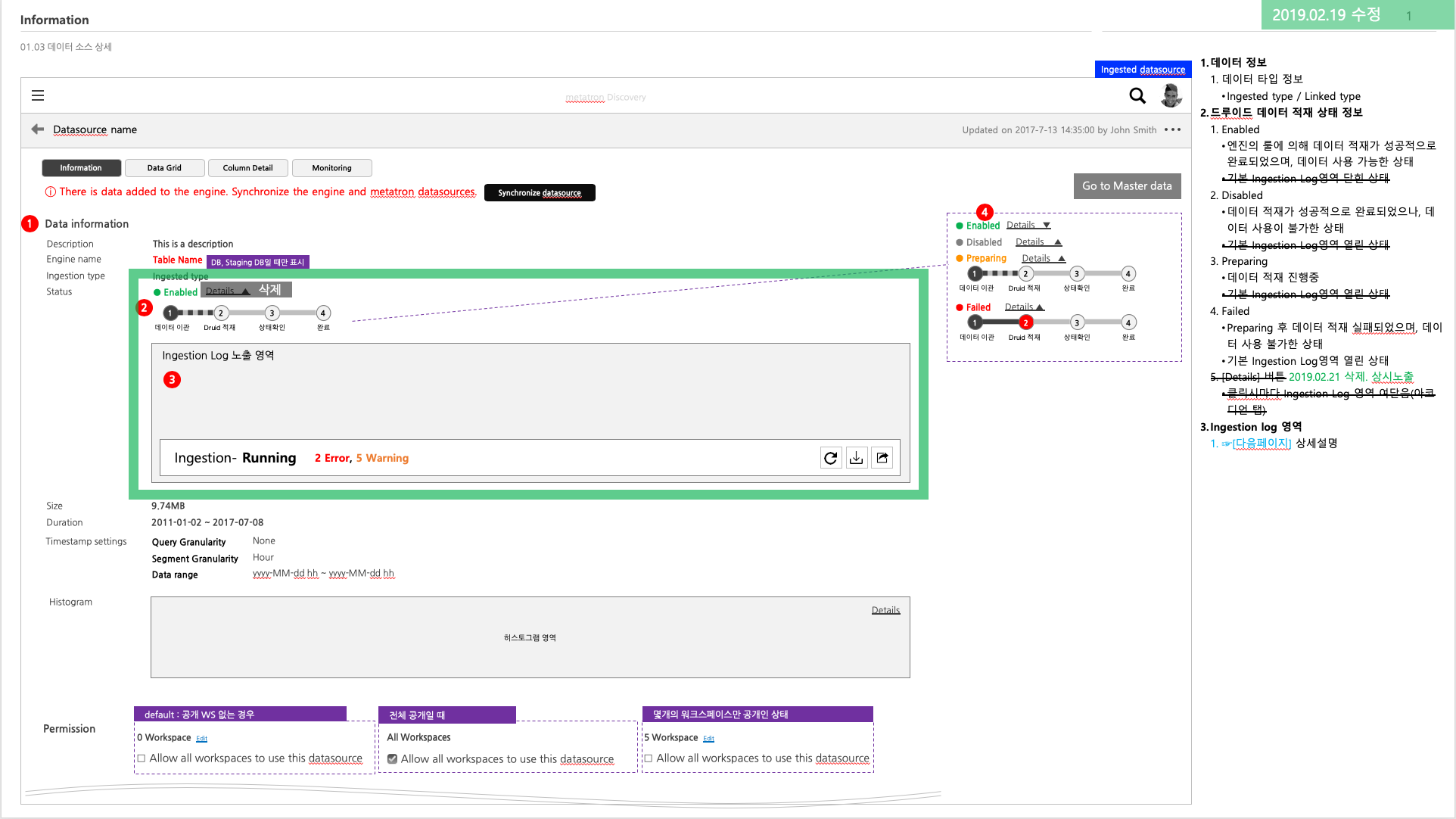Click the Table Name engine value
The image size is (1456, 819).
click(x=177, y=260)
